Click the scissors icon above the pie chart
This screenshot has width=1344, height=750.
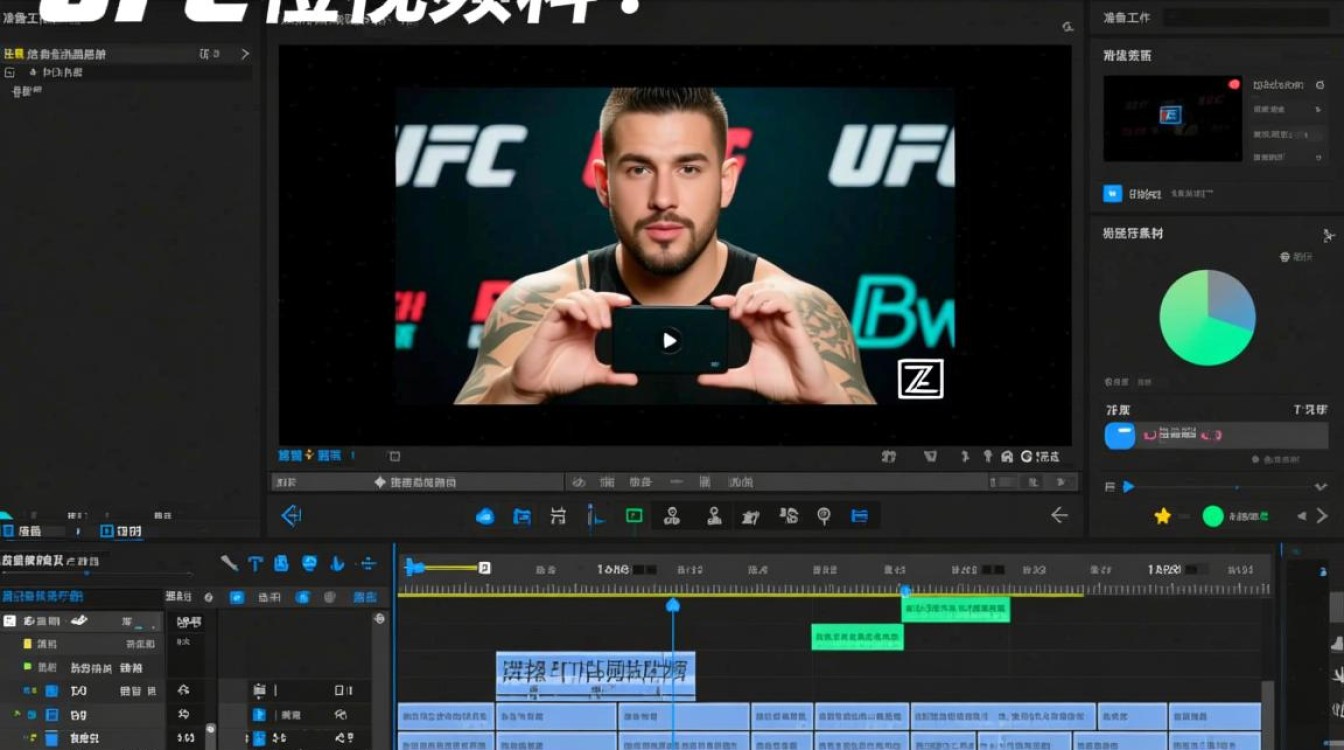click(x=1328, y=235)
